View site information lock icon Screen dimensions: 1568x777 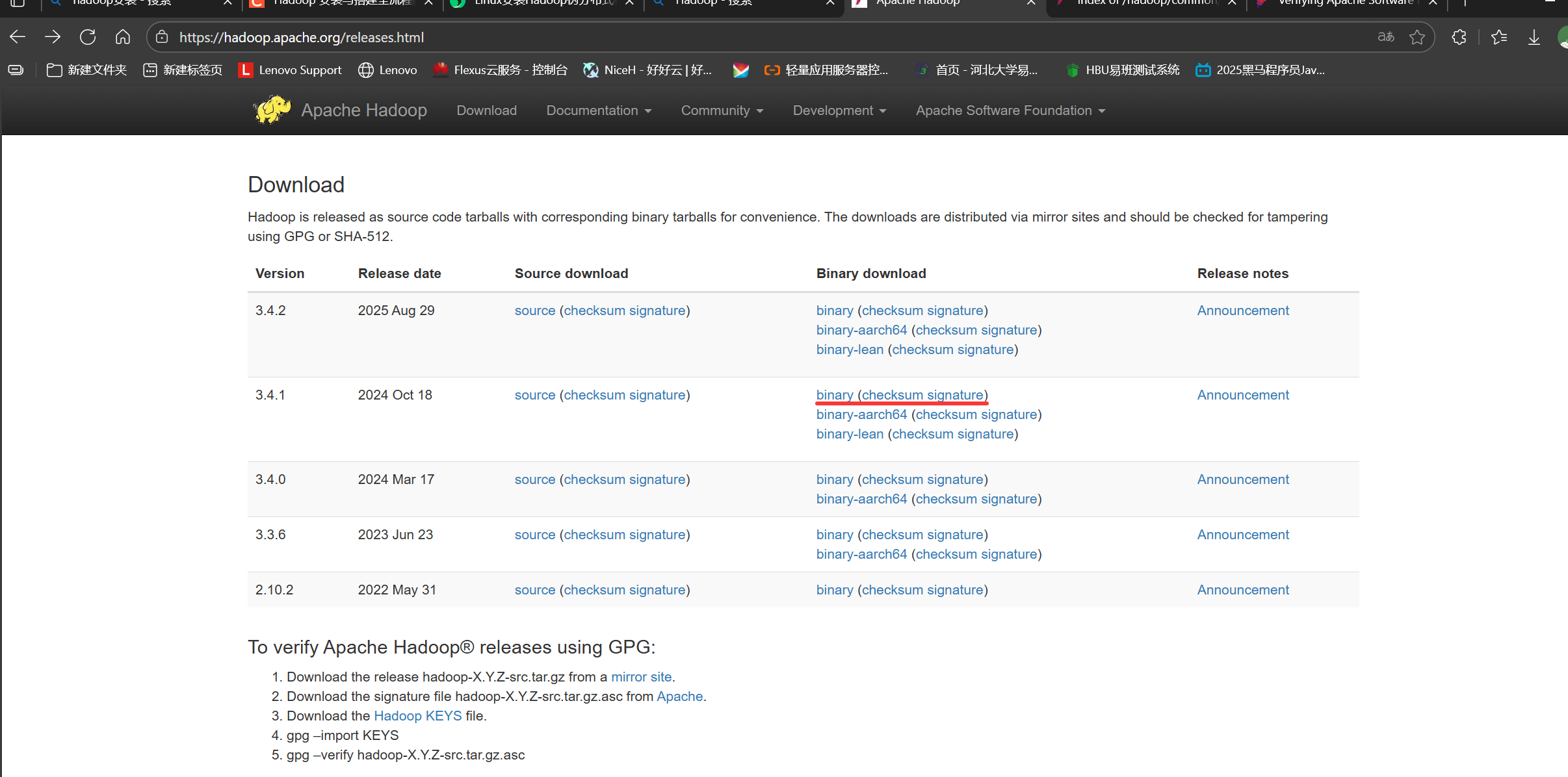162,37
